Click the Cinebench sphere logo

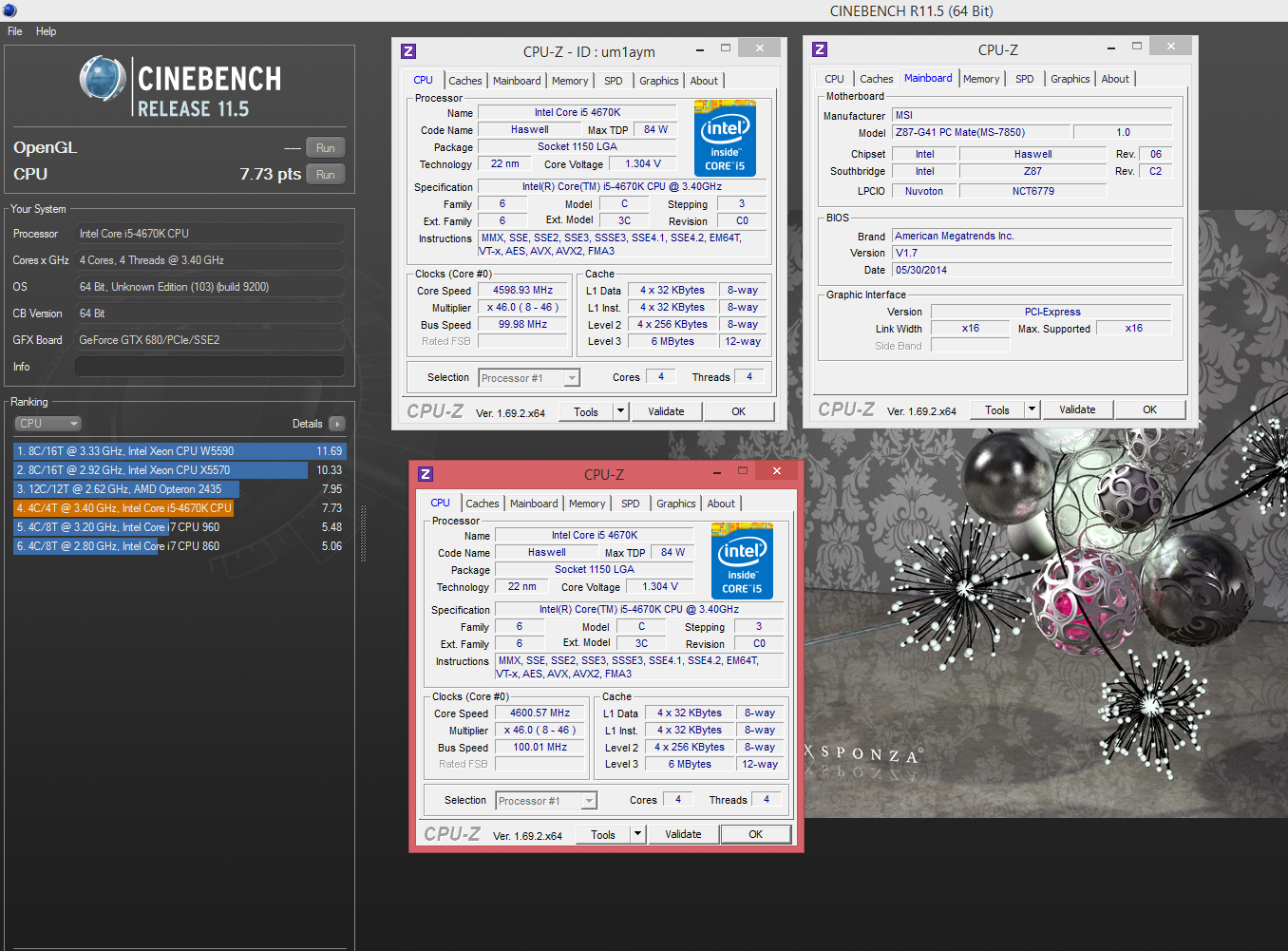coord(102,79)
